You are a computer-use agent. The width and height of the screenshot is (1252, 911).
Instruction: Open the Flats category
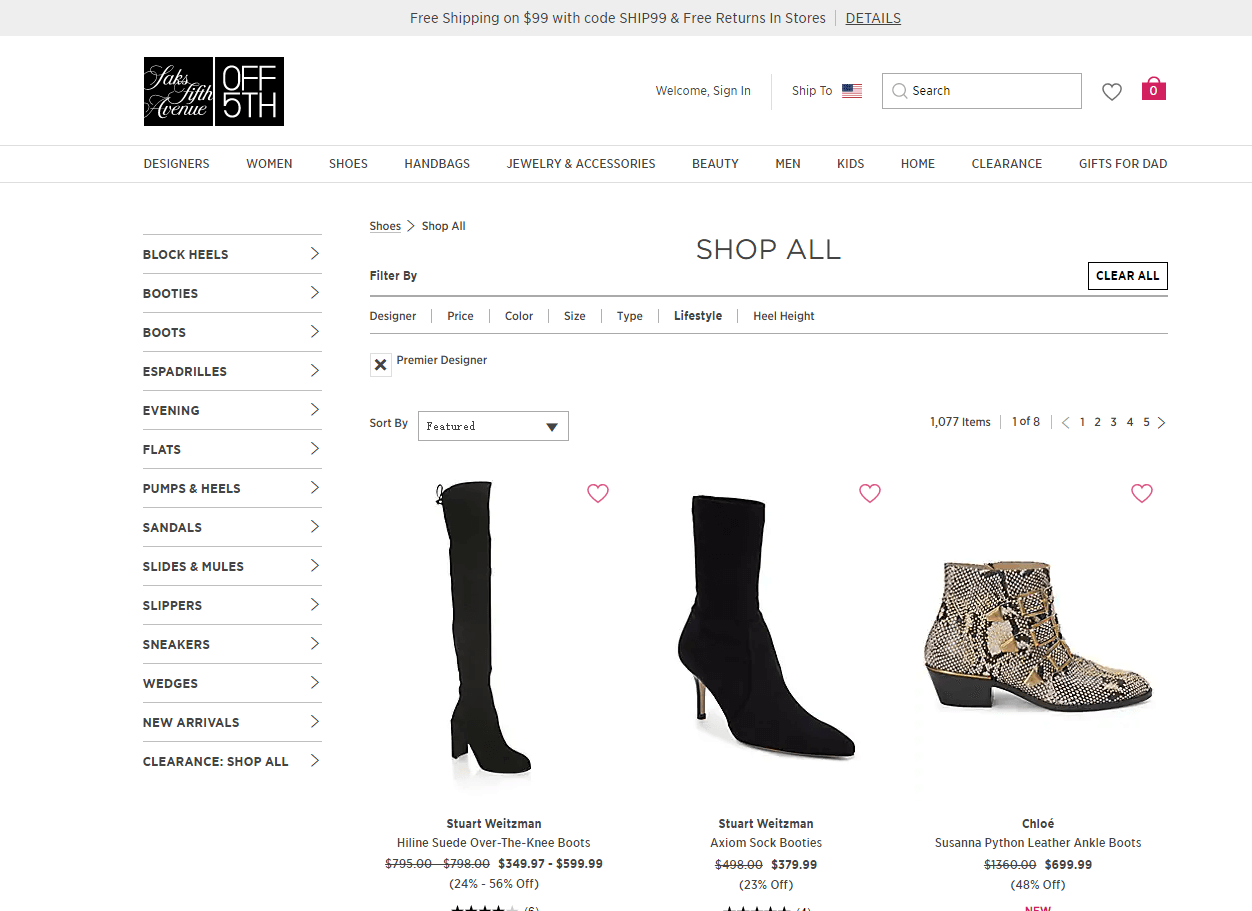(x=232, y=449)
